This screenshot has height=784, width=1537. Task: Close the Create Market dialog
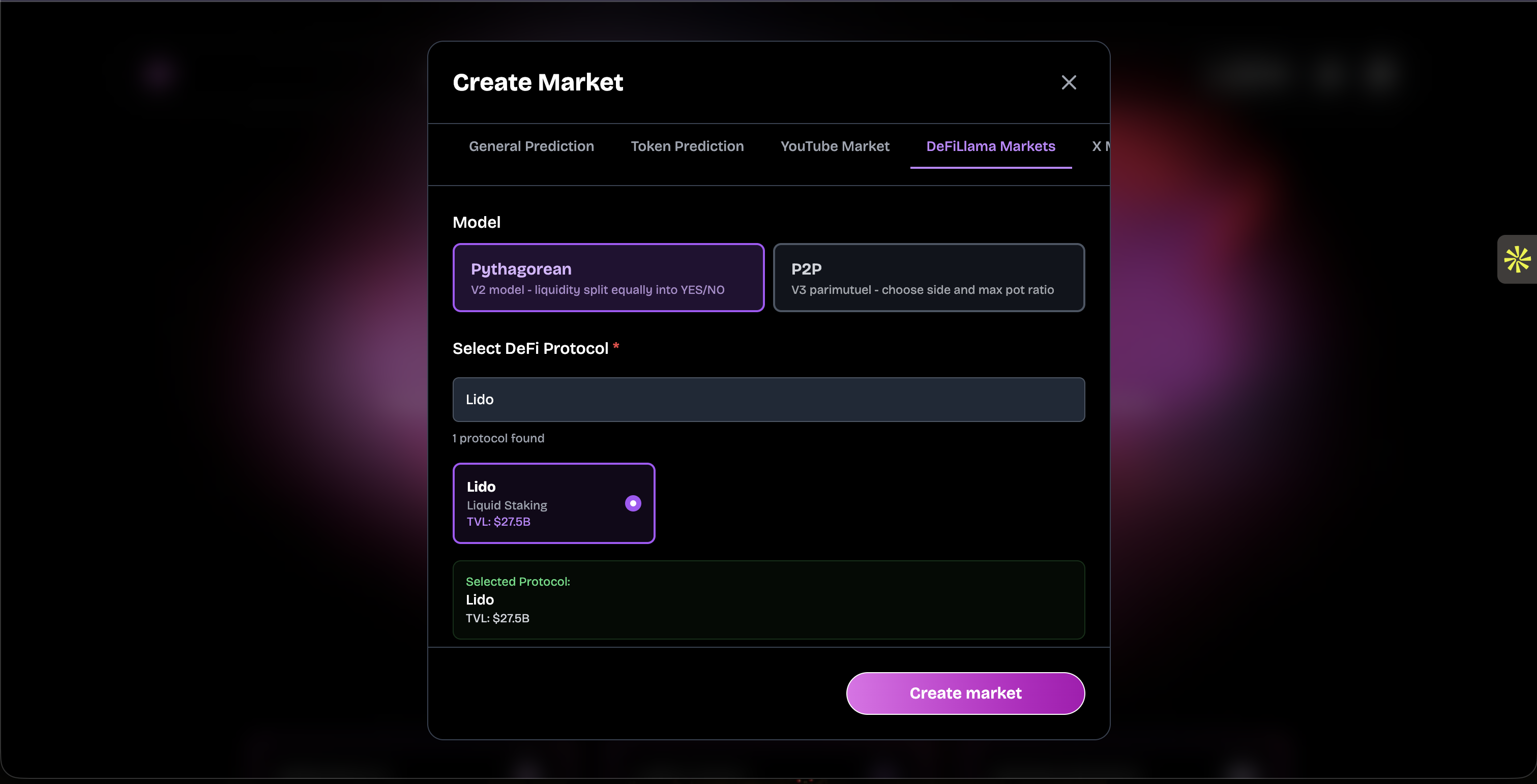tap(1069, 82)
